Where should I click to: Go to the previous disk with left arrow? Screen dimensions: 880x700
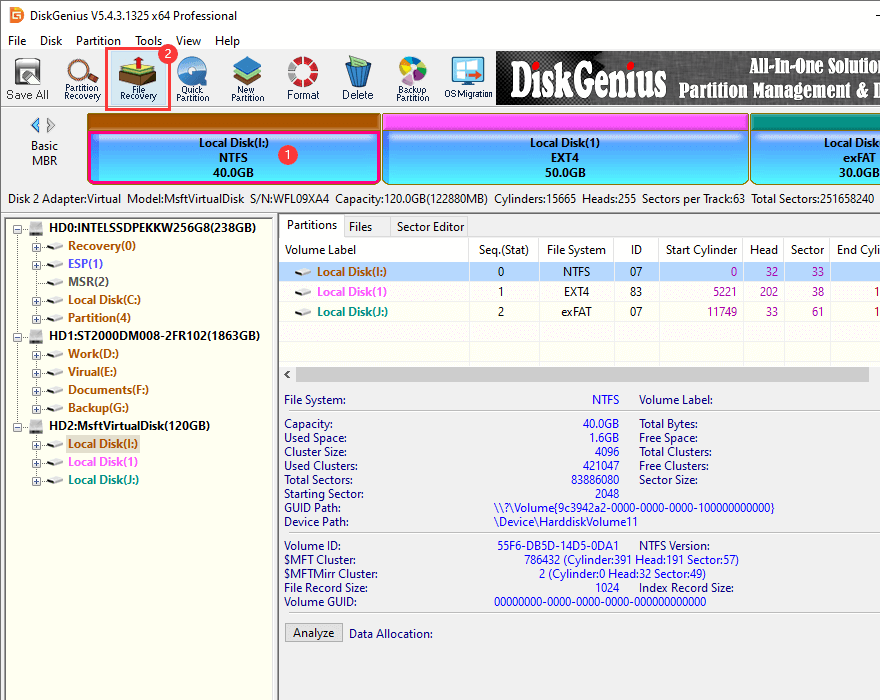pos(36,125)
